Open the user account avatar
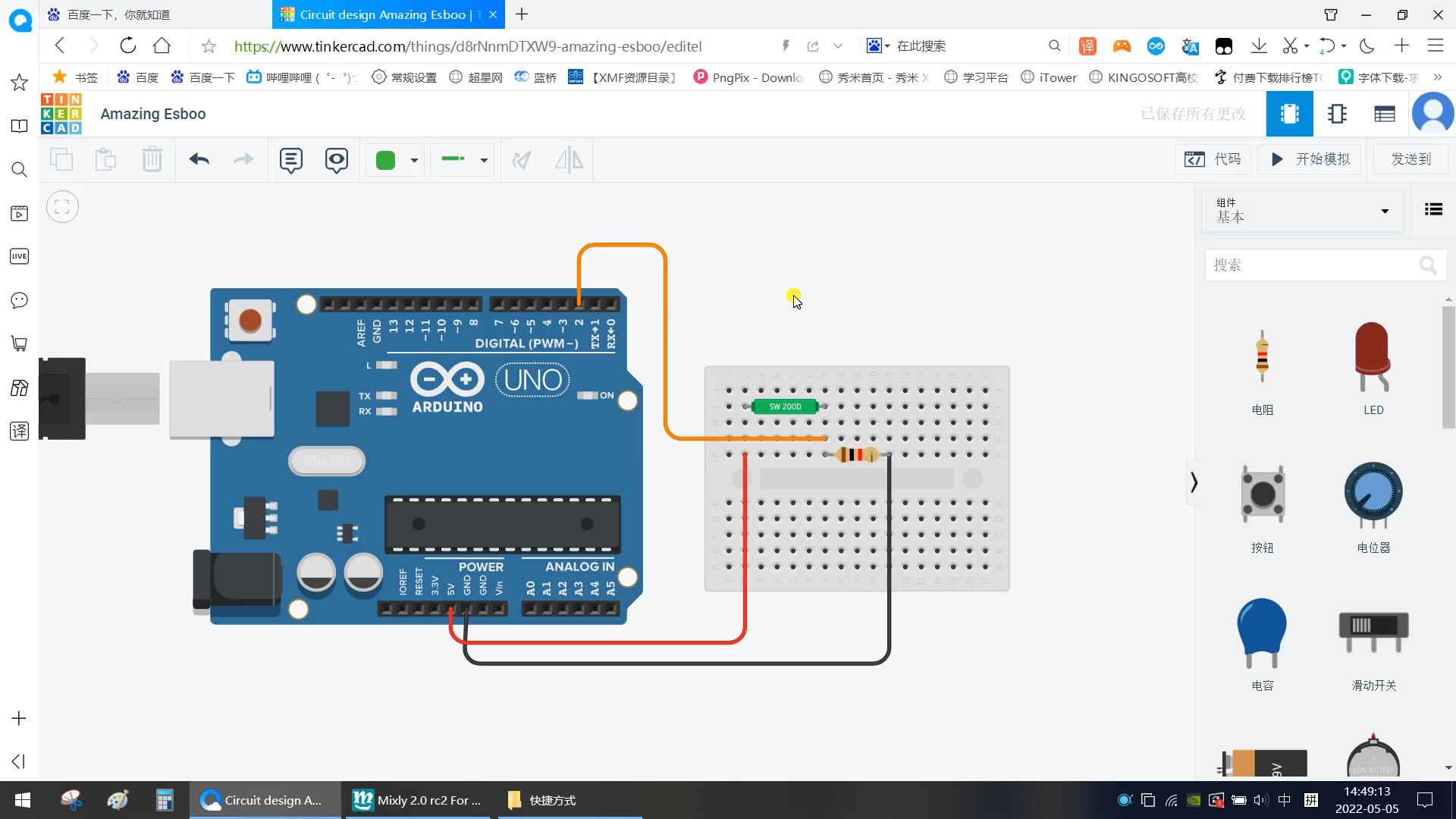Viewport: 1456px width, 819px height. tap(1432, 114)
